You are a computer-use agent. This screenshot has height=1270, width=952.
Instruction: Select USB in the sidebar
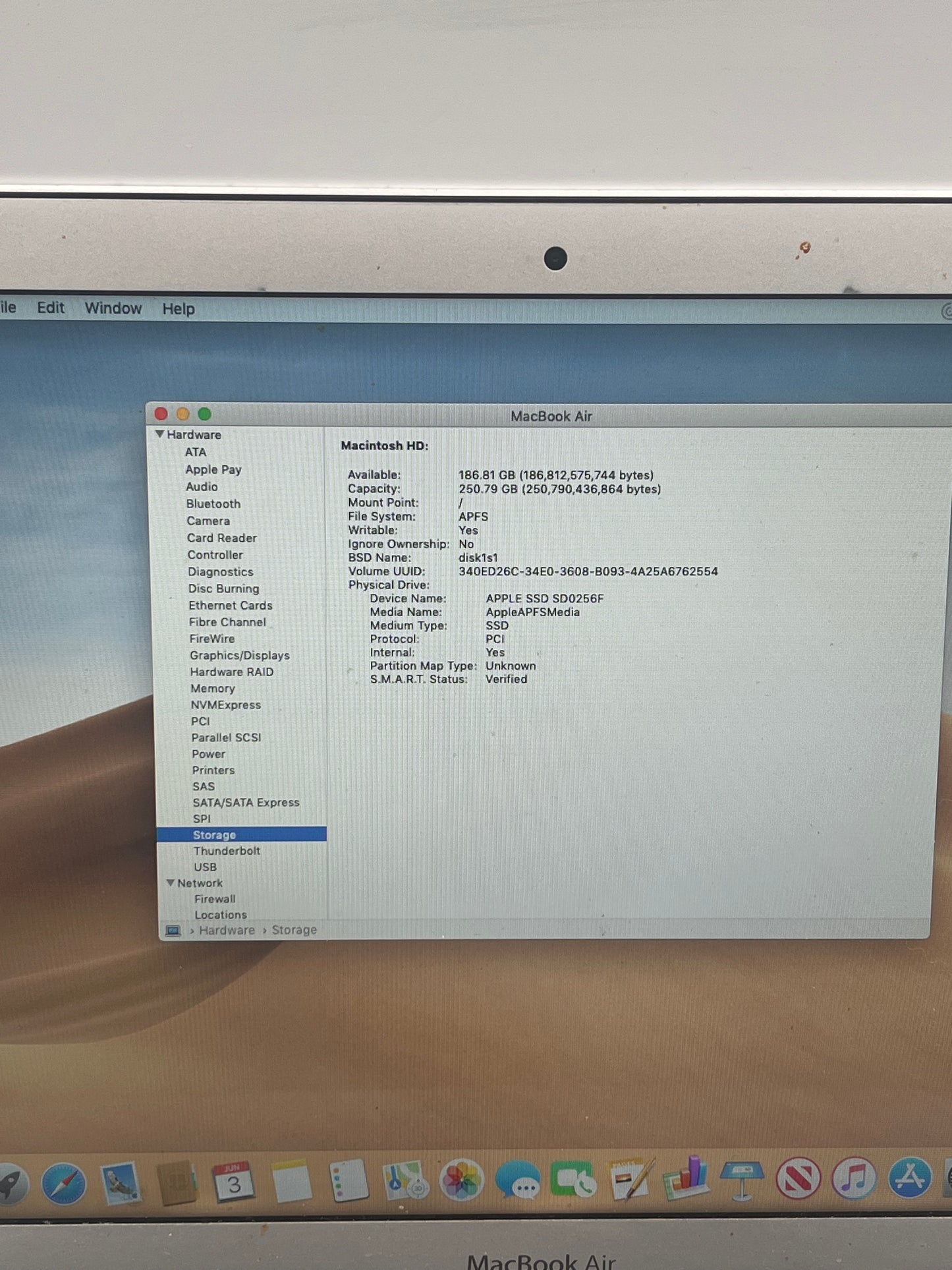(206, 867)
